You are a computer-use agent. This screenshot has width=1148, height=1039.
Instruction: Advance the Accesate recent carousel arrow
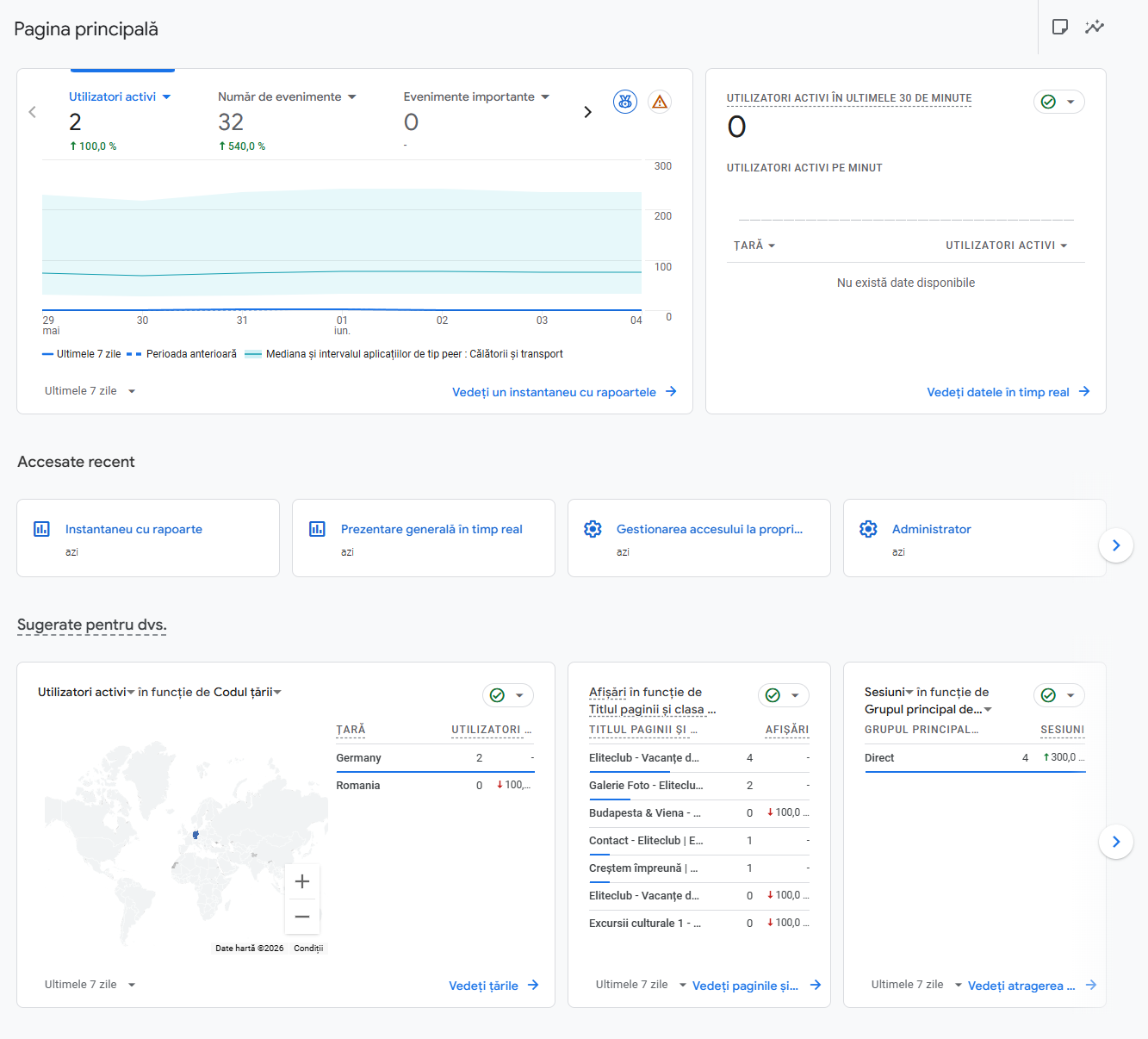1116,545
